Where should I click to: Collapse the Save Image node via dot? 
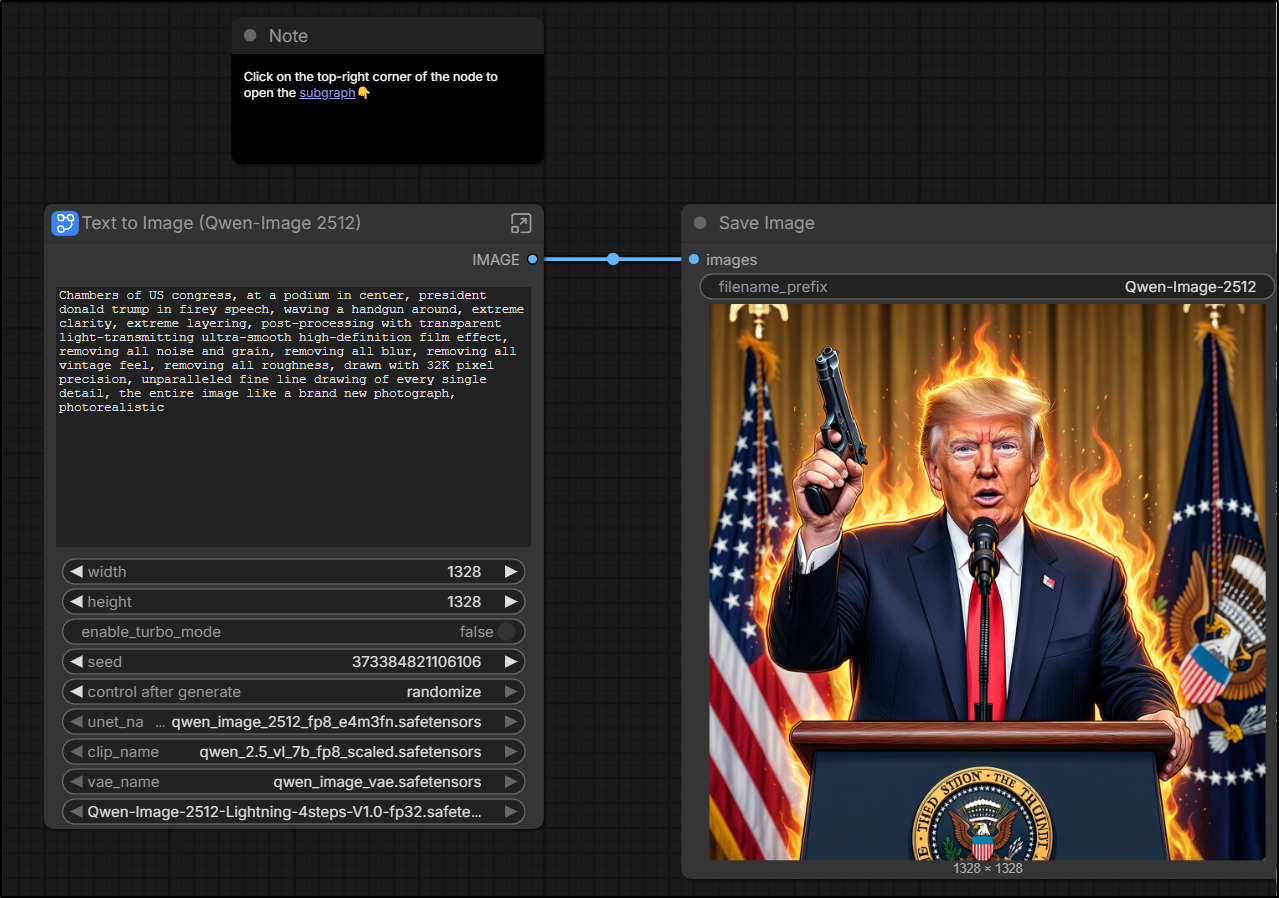[x=700, y=223]
